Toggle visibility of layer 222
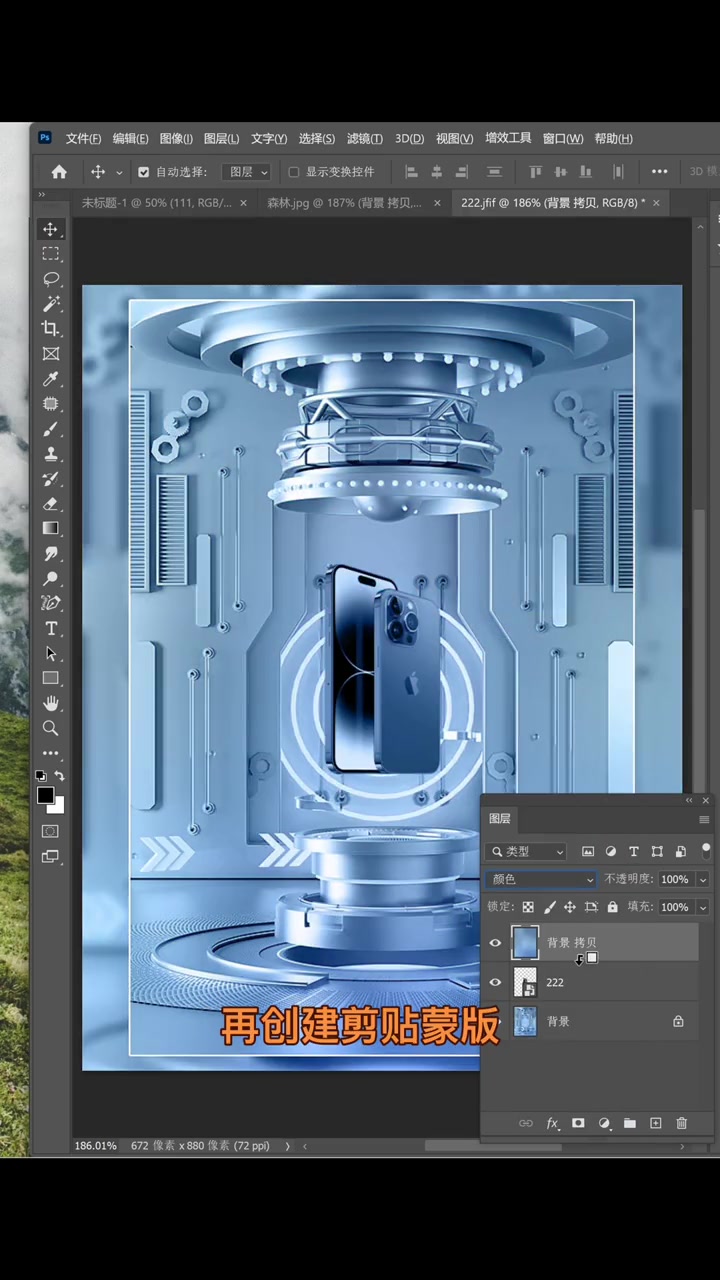 (495, 982)
